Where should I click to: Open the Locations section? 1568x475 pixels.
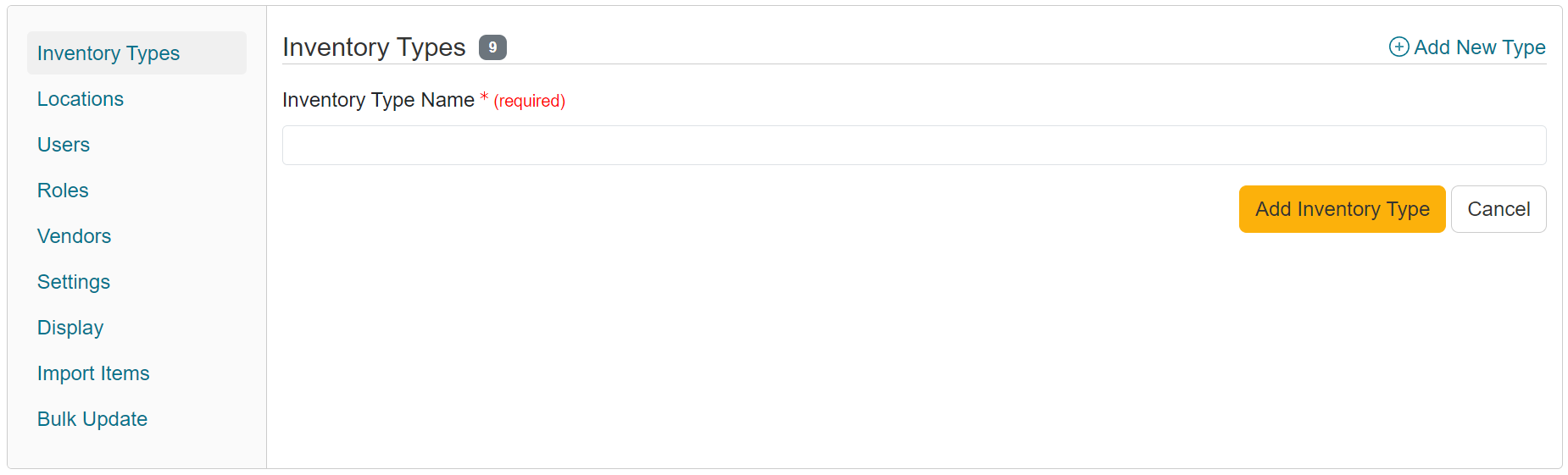tap(81, 99)
